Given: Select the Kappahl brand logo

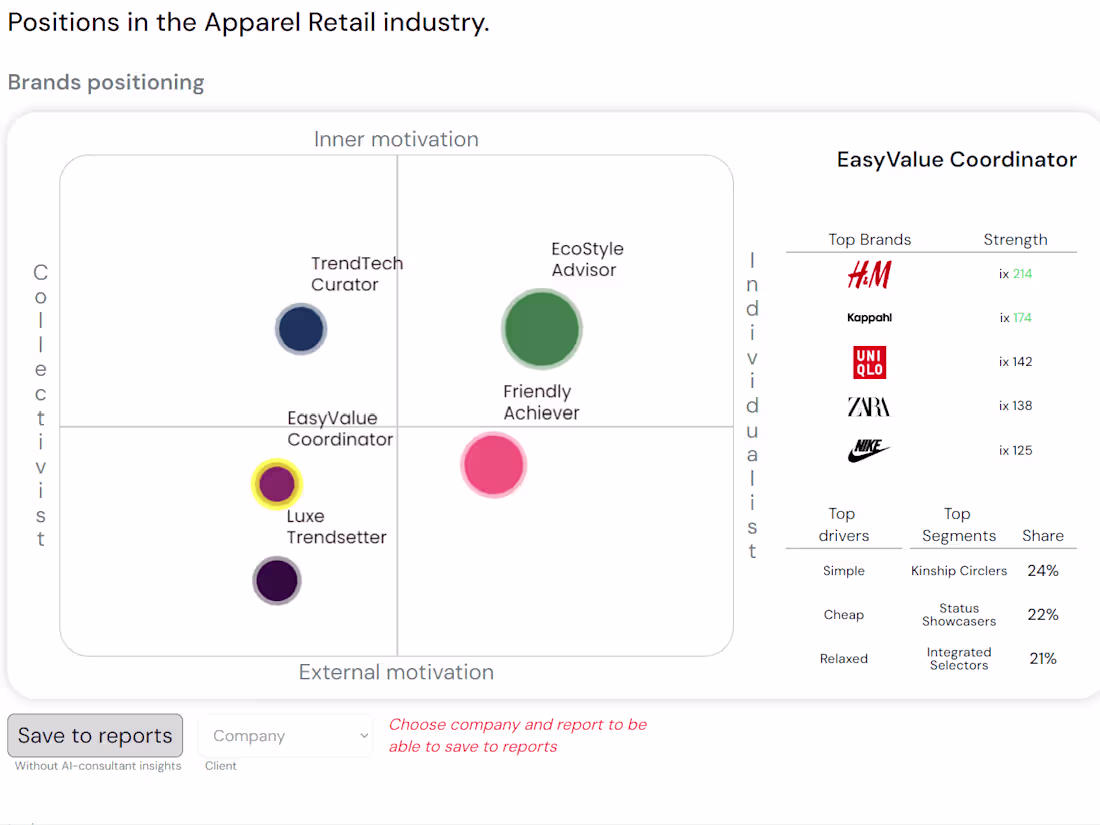Looking at the screenshot, I should coord(869,317).
